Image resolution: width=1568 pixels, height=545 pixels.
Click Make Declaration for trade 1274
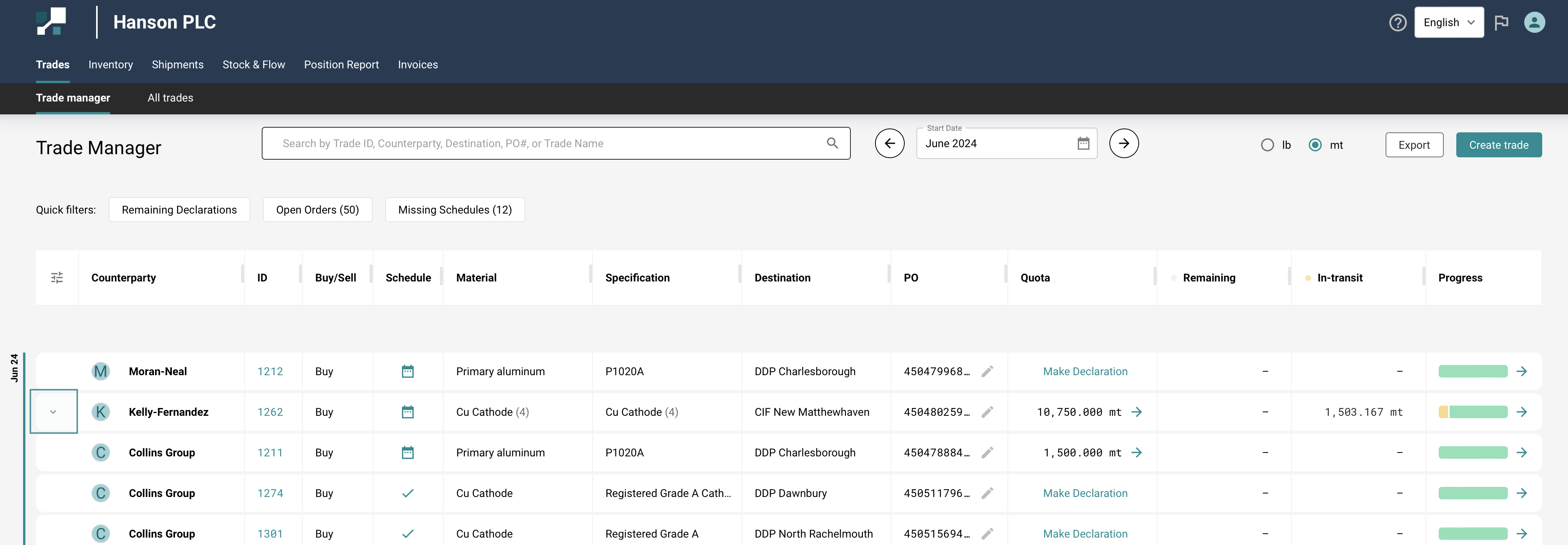click(1085, 493)
